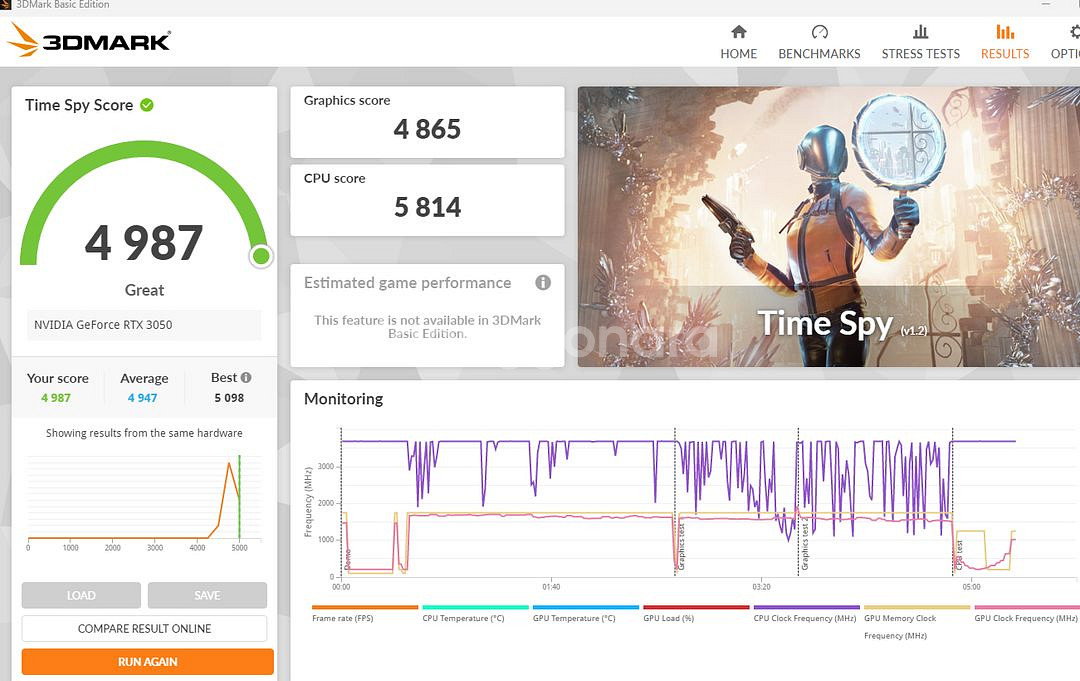Click the 3DMark title bar app icon
This screenshot has width=1080, height=681.
pyautogui.click(x=4, y=4)
